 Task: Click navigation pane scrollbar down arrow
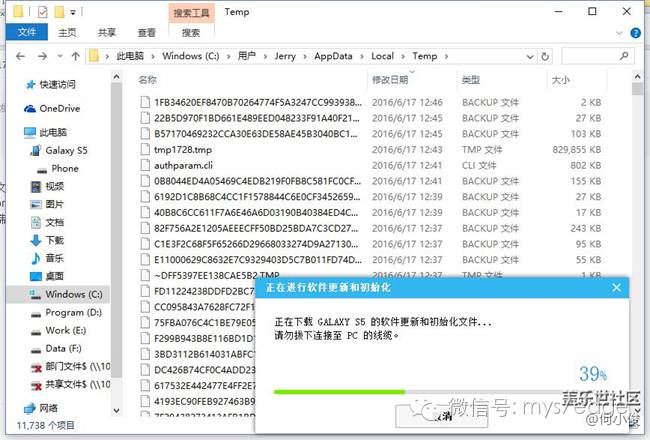click(116, 411)
